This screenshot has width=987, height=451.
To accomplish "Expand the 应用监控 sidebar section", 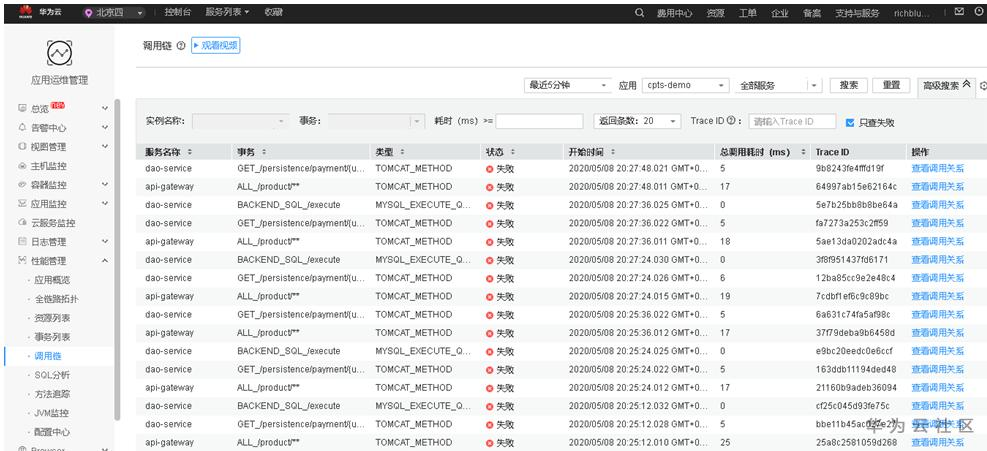I will click(x=105, y=203).
